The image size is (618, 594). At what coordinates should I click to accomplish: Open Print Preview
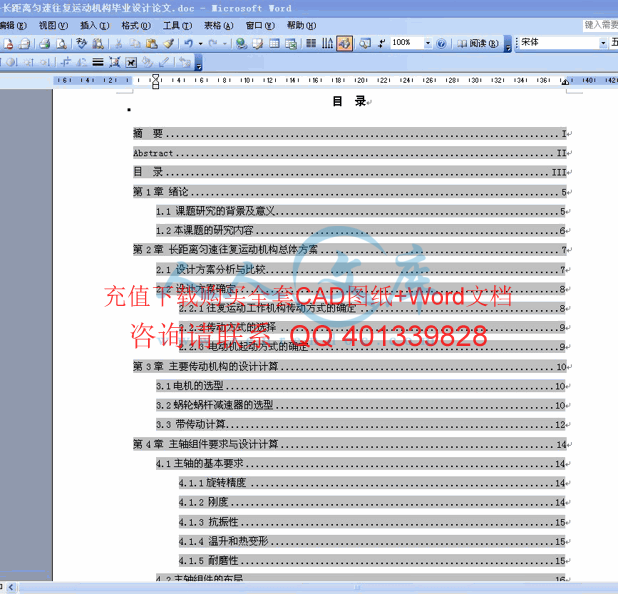(x=61, y=43)
